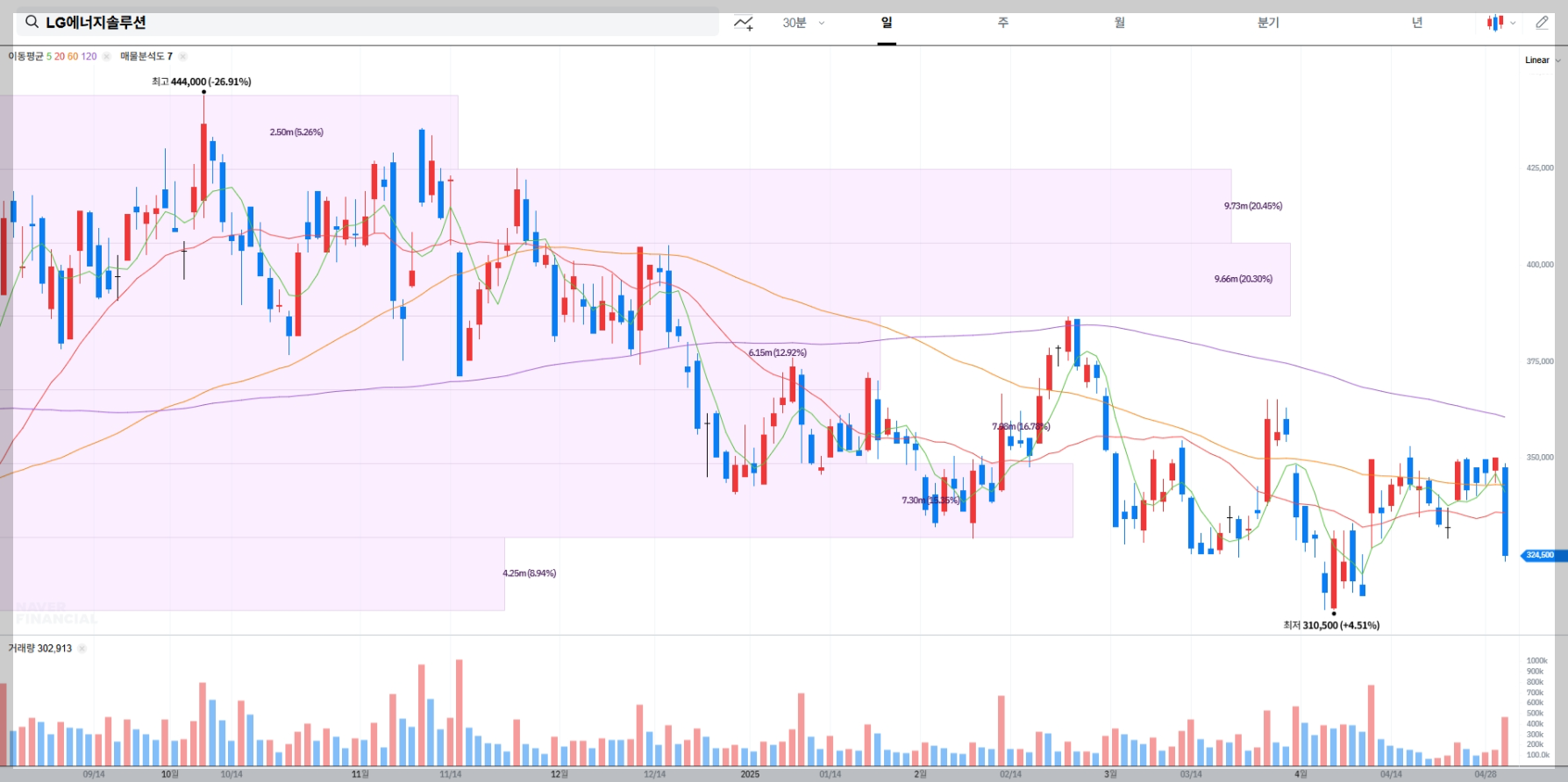Screen dimensions: 1568x782
Task: Focus the LG에너지솔루션 stock search field
Action: pos(367,22)
